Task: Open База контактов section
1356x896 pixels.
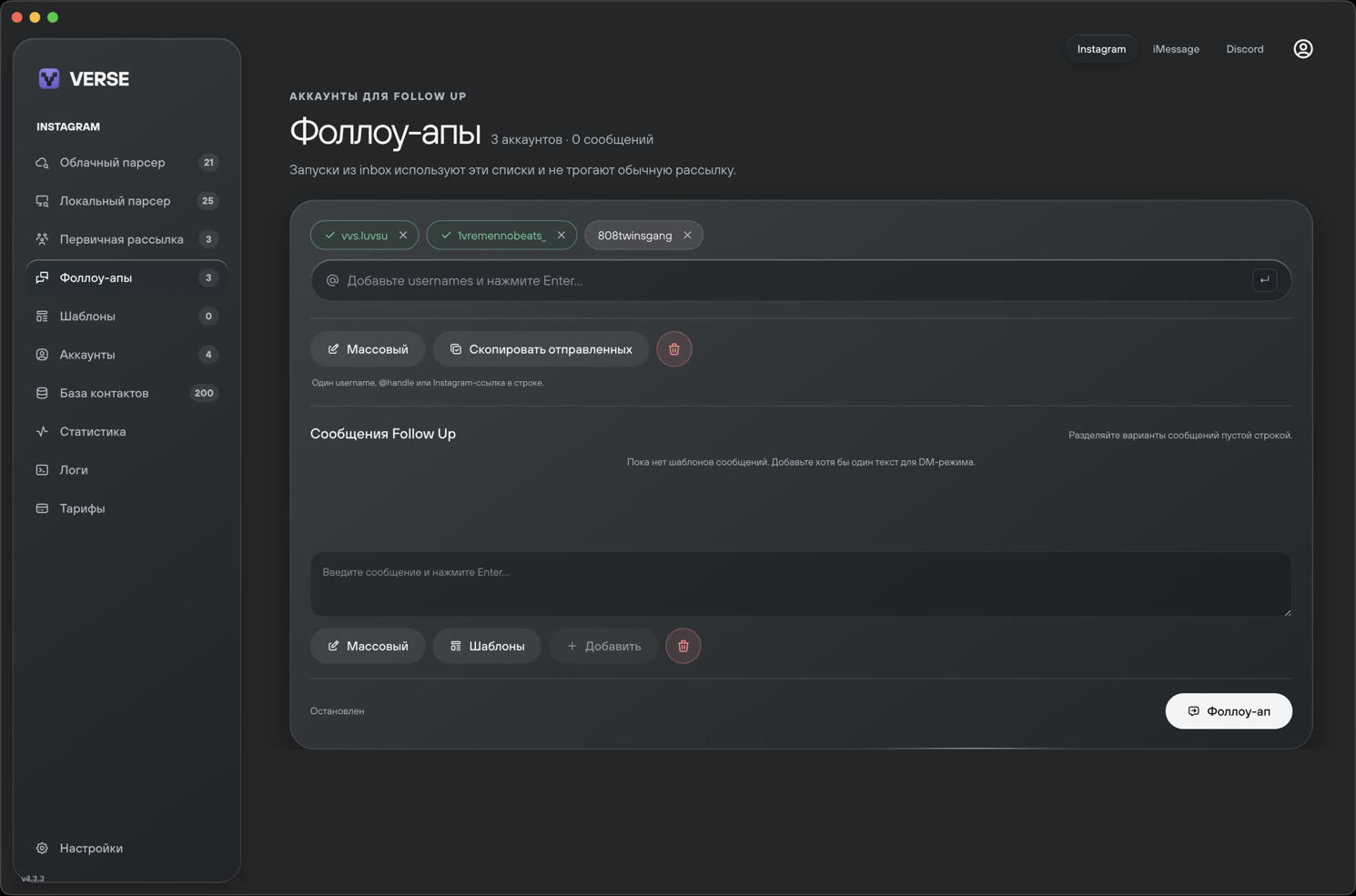Action: tap(126, 393)
